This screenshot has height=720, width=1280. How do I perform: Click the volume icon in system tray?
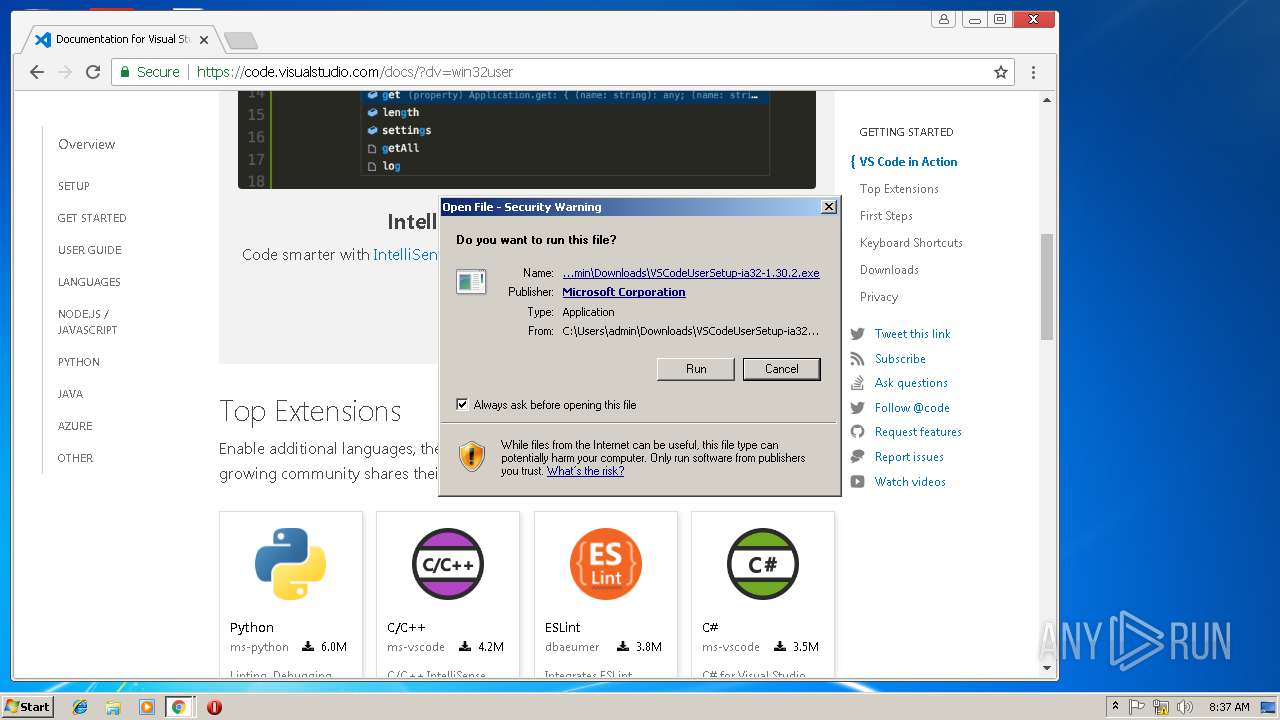point(1185,707)
